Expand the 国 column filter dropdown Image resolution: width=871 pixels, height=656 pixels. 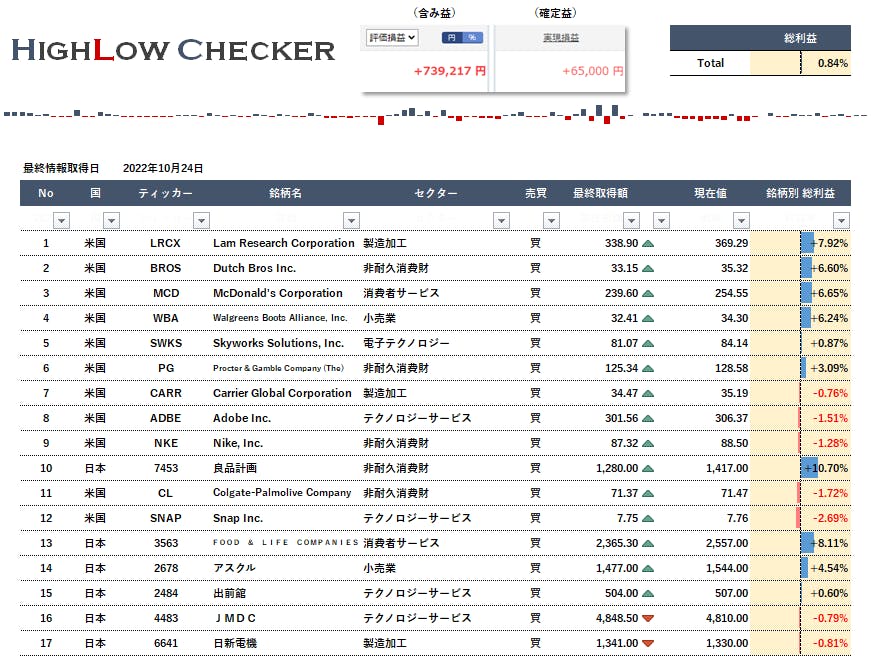(111, 220)
